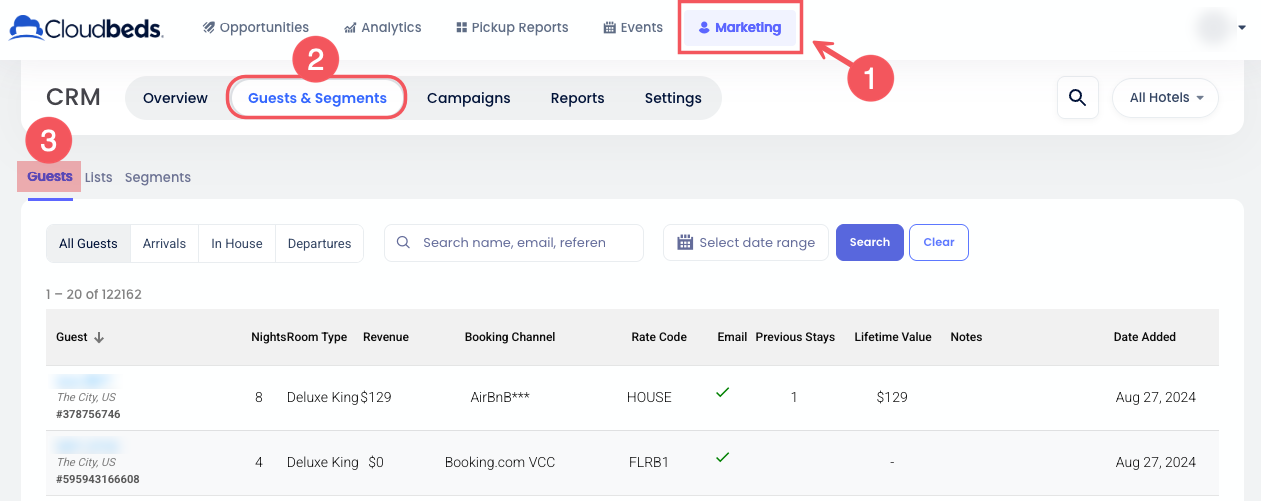Open the account menu dropdown arrow
This screenshot has width=1261, height=501.
coord(1242,28)
